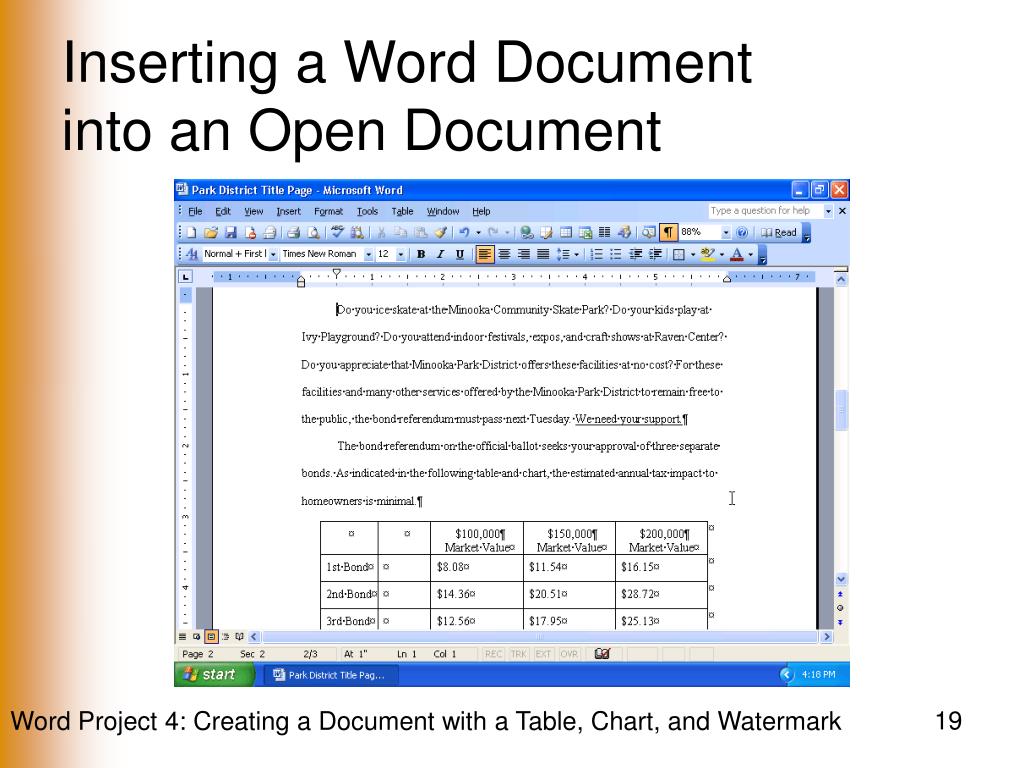Open the Line Spacing dropdown arrow
Viewport: 1024px width, 768px height.
click(577, 254)
